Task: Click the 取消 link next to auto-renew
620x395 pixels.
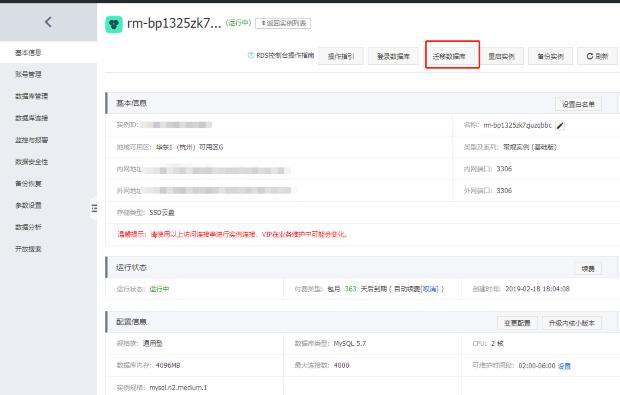Action: click(429, 289)
